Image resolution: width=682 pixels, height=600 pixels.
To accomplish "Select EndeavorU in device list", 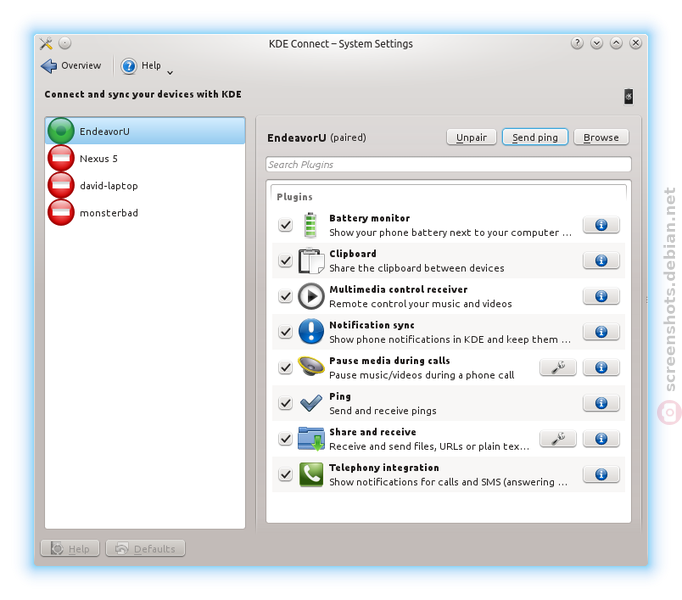I will [x=145, y=131].
